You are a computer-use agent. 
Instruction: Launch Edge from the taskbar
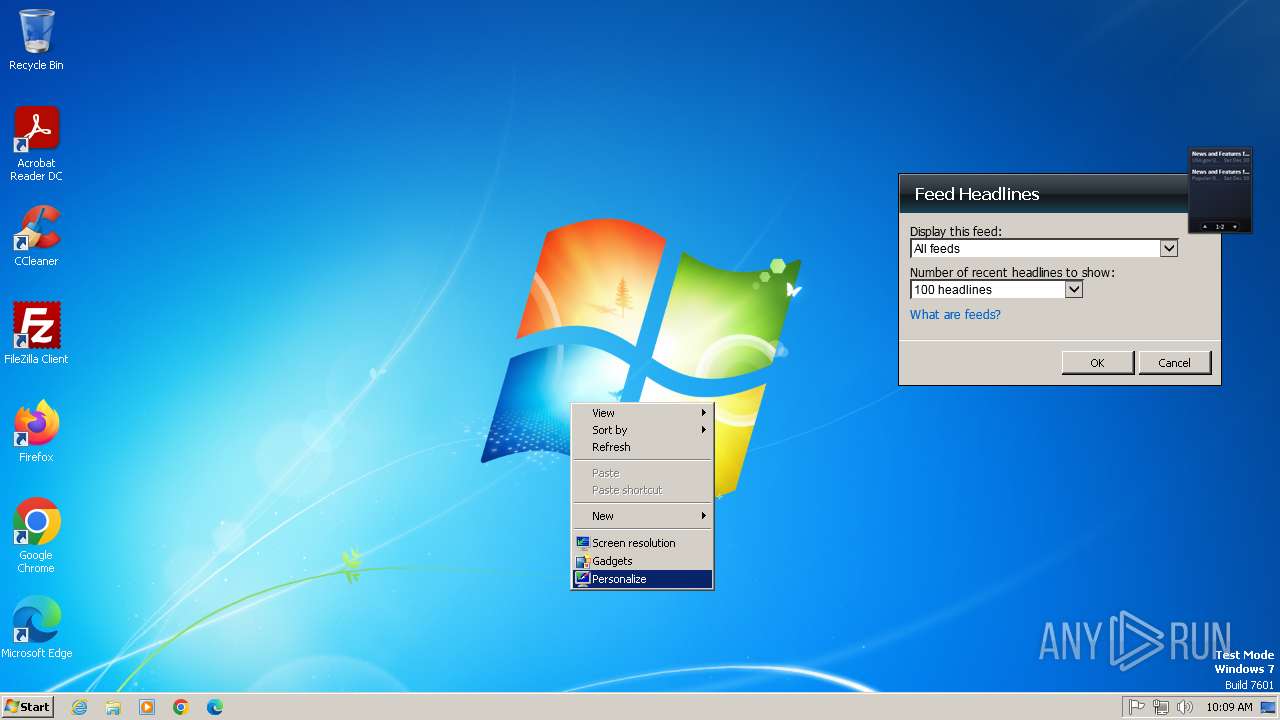[215, 707]
